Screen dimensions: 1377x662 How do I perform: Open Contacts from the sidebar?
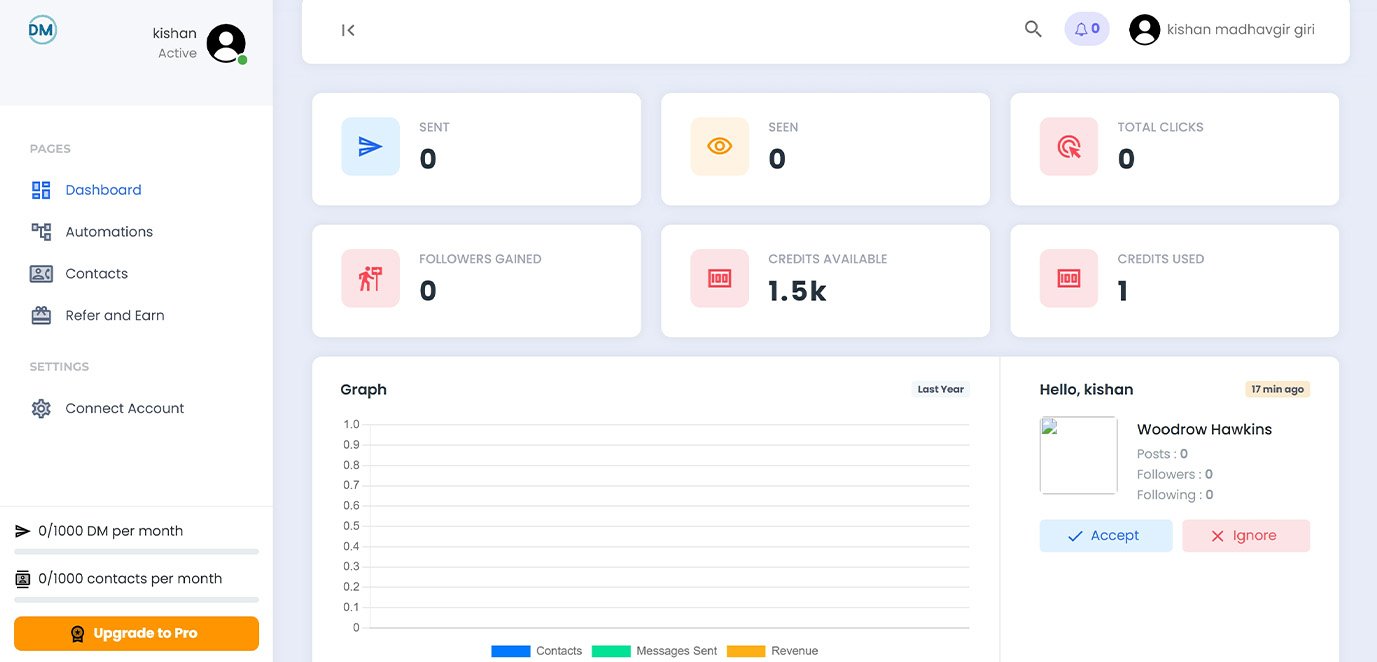tap(96, 274)
